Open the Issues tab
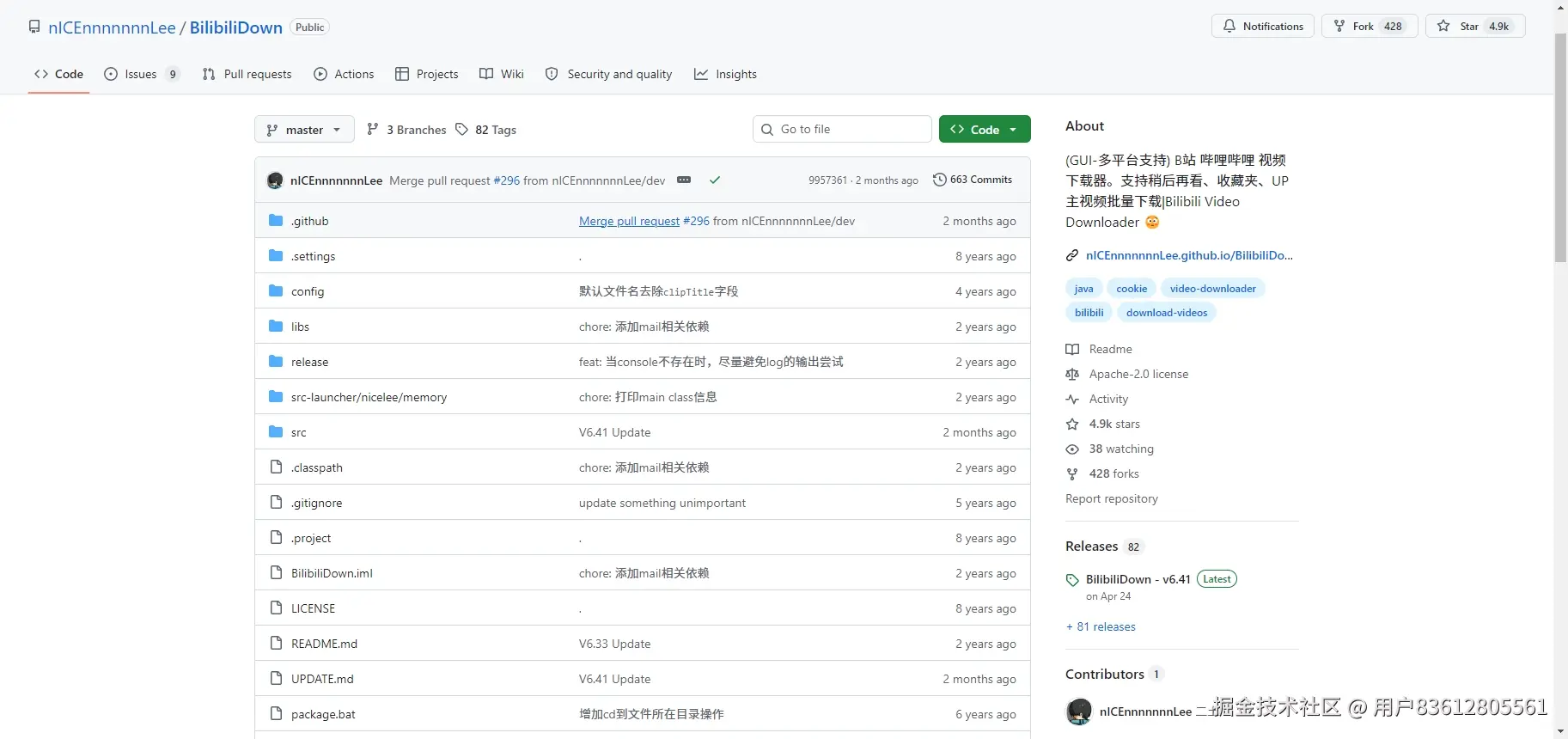The image size is (1568, 739). (x=142, y=74)
